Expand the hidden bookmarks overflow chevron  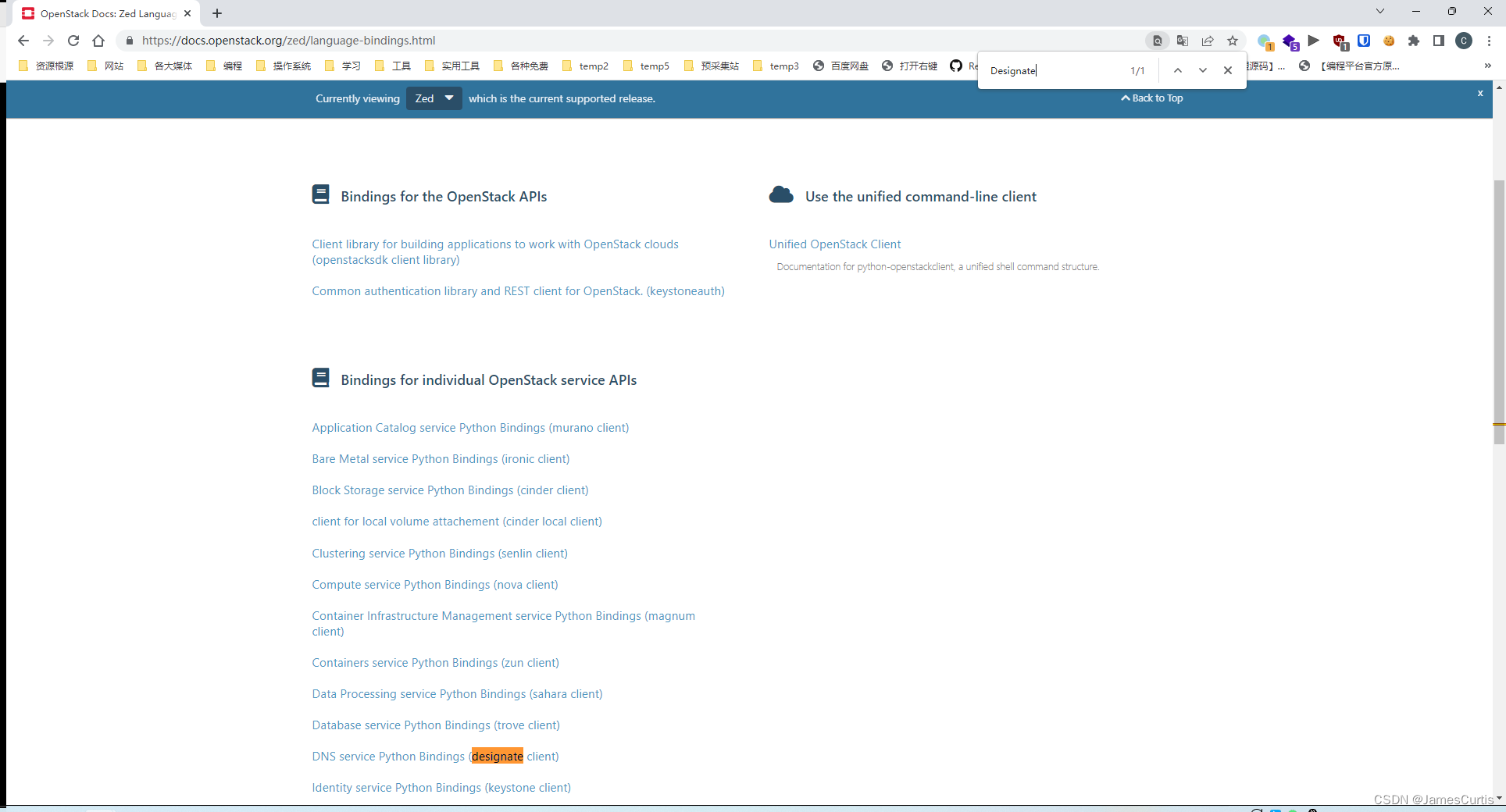tap(1488, 66)
